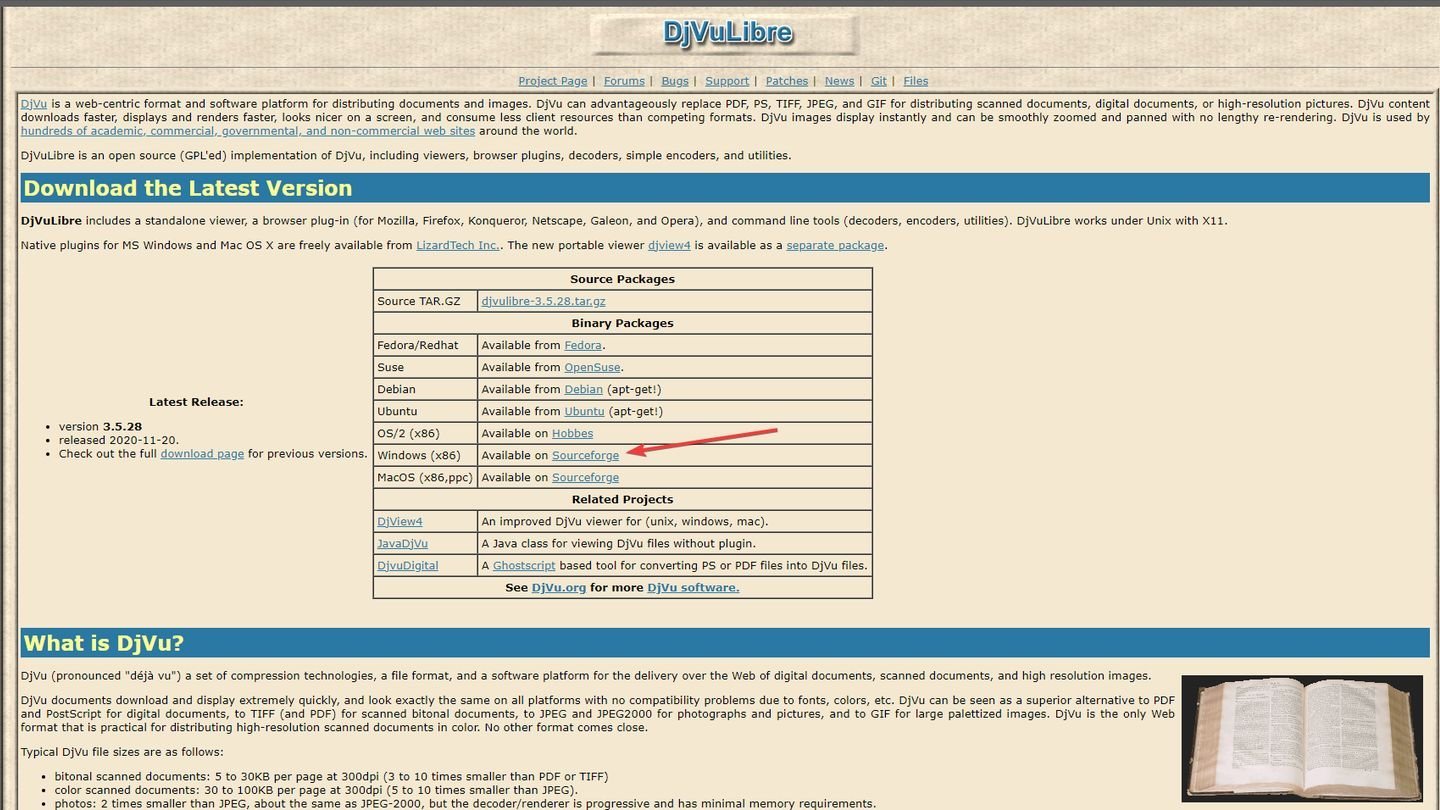
Task: Open the Support navigation link
Action: pos(727,81)
